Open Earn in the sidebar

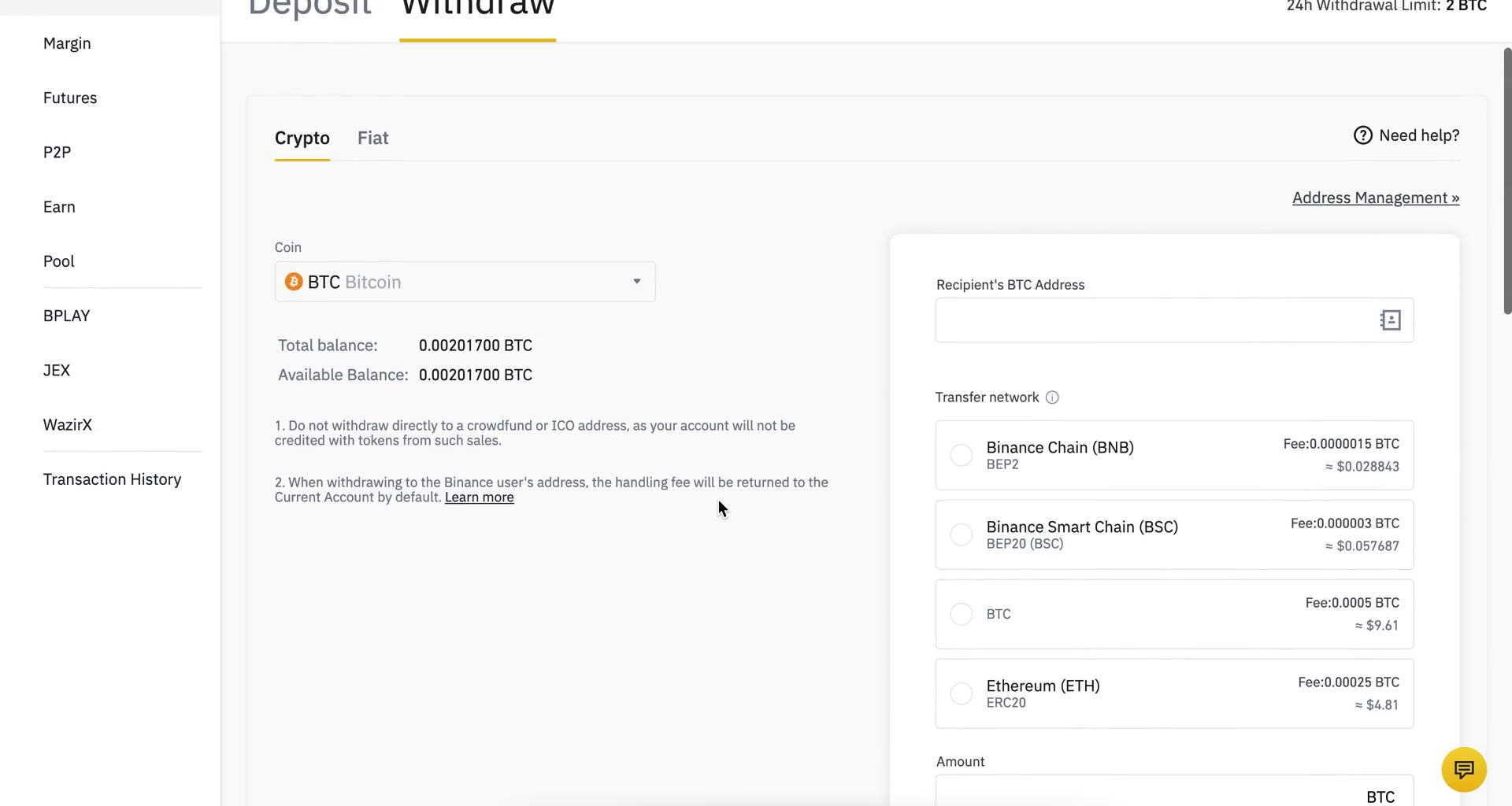coord(59,206)
